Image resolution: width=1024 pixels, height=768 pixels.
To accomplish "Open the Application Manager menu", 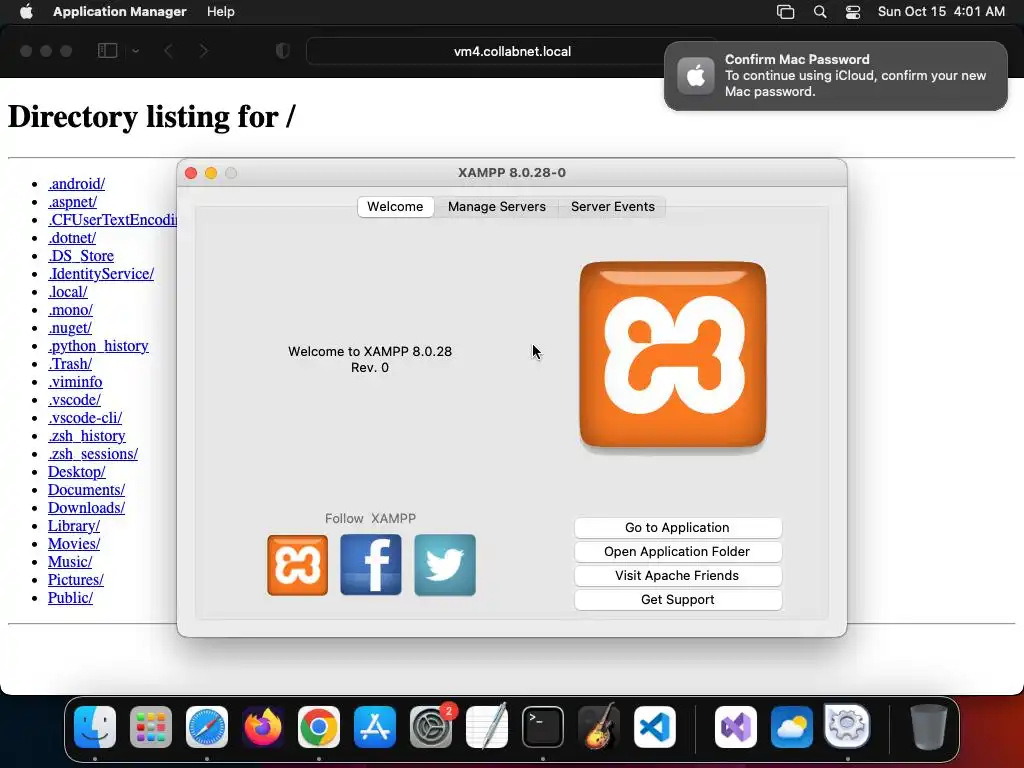I will point(120,12).
